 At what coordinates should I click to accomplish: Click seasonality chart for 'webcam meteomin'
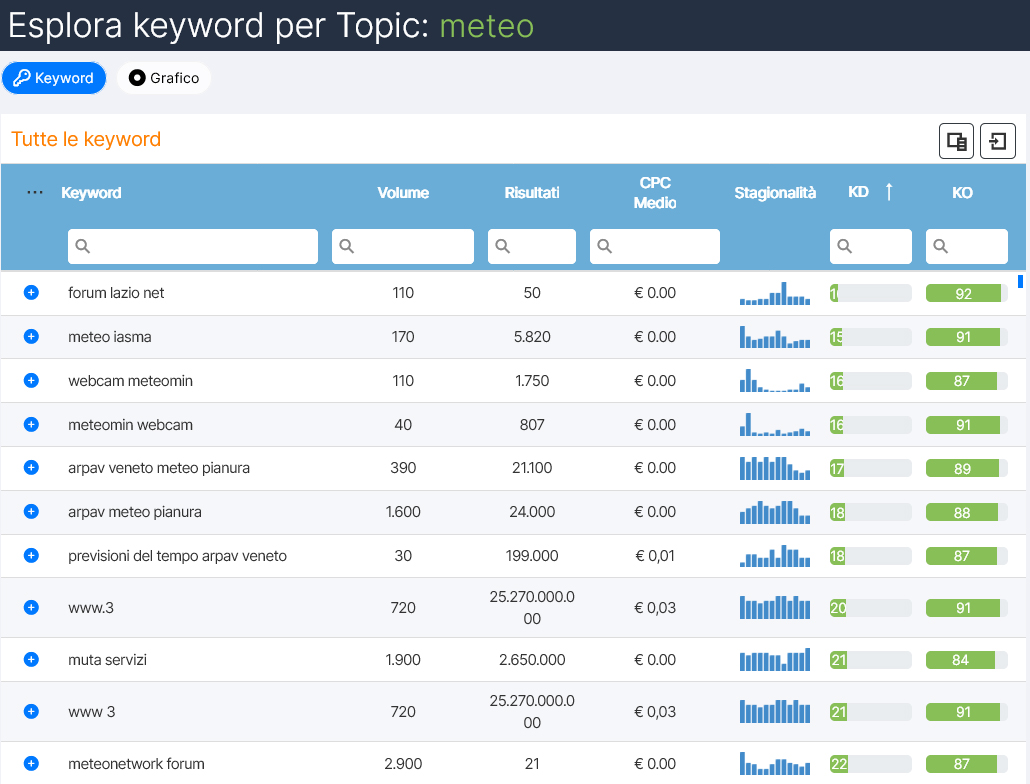(x=775, y=381)
